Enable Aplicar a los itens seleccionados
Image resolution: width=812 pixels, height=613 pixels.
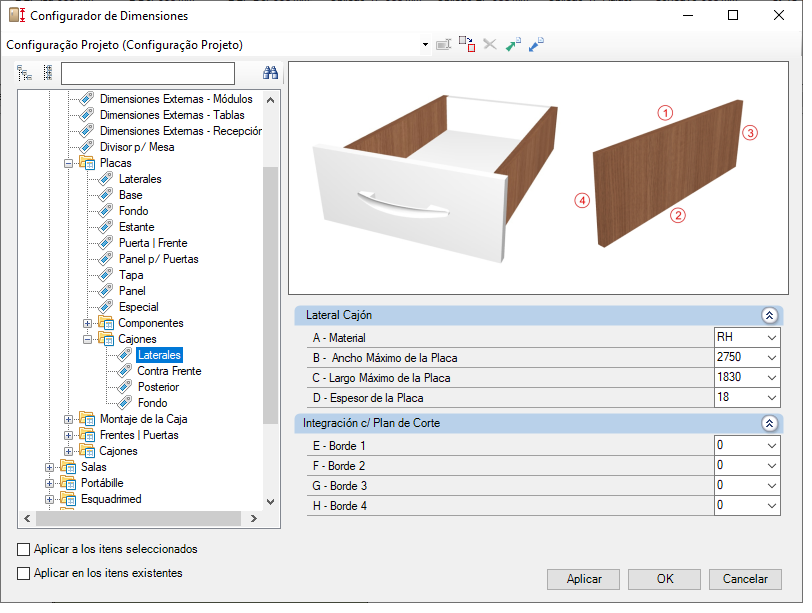[x=23, y=549]
